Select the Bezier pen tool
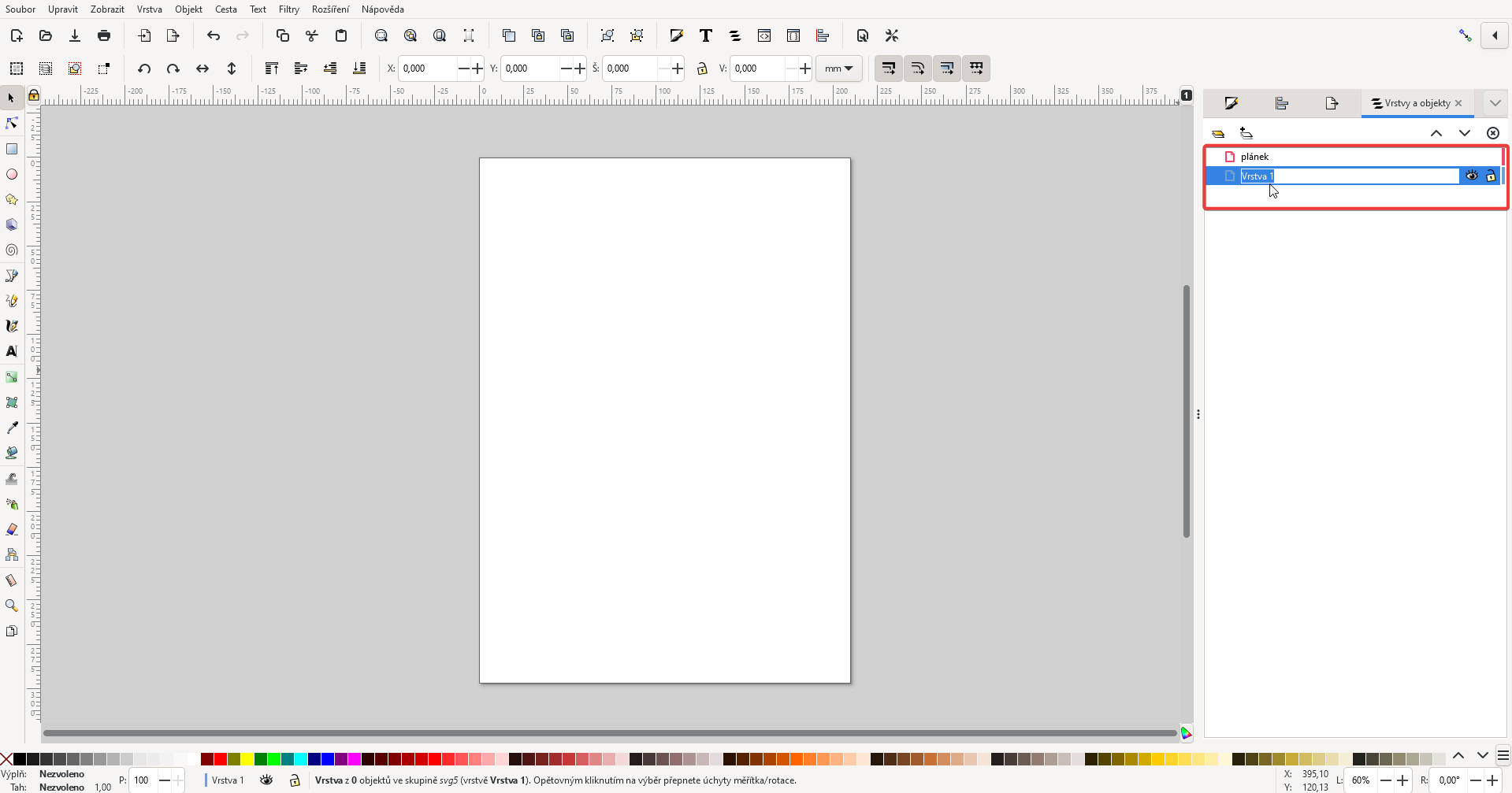The image size is (1512, 793). click(x=12, y=276)
